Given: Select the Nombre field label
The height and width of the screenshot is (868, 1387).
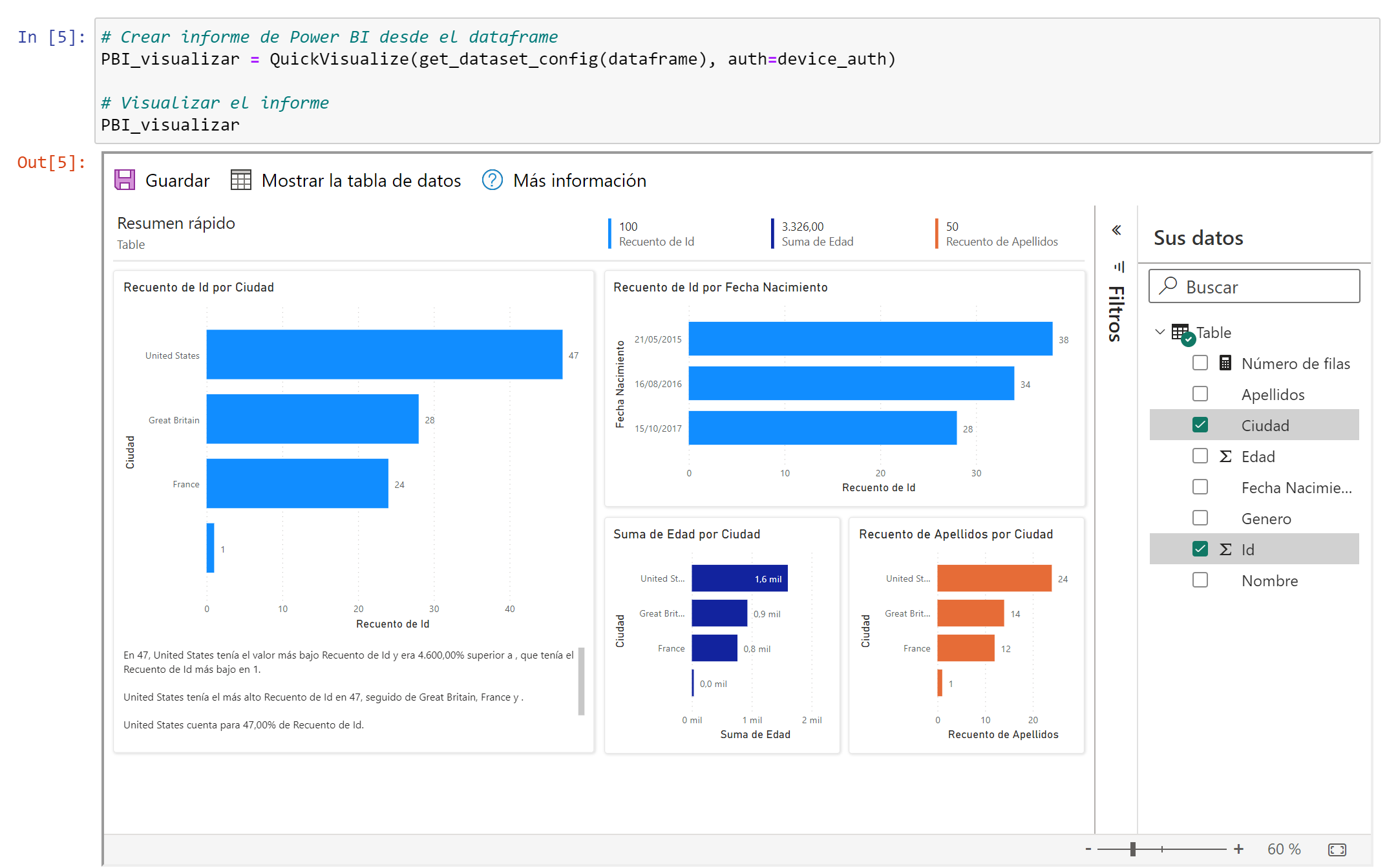Looking at the screenshot, I should coord(1269,580).
